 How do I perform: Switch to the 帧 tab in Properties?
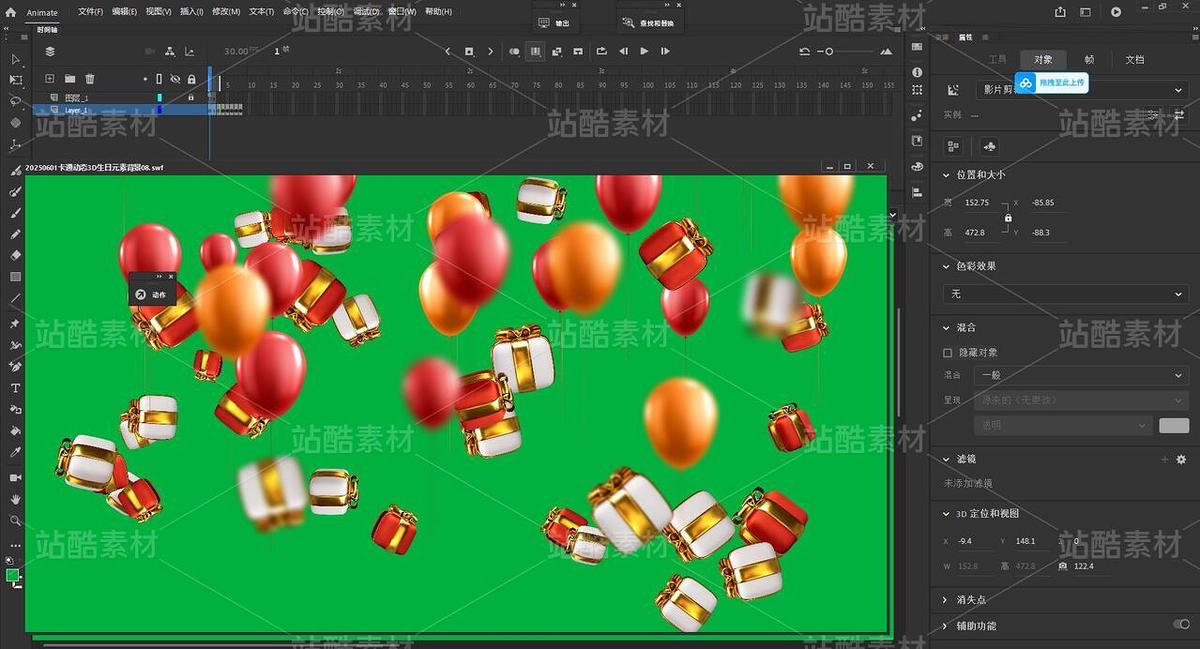click(x=1090, y=59)
